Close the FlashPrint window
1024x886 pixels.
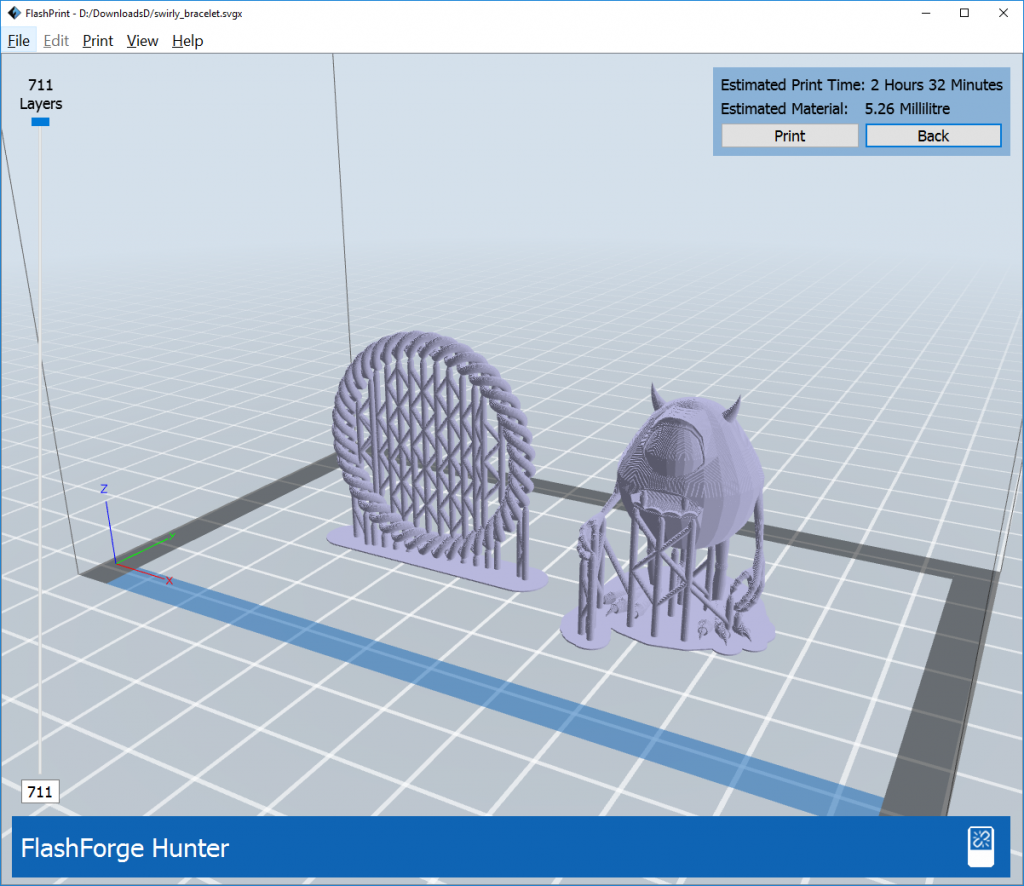click(x=1004, y=13)
